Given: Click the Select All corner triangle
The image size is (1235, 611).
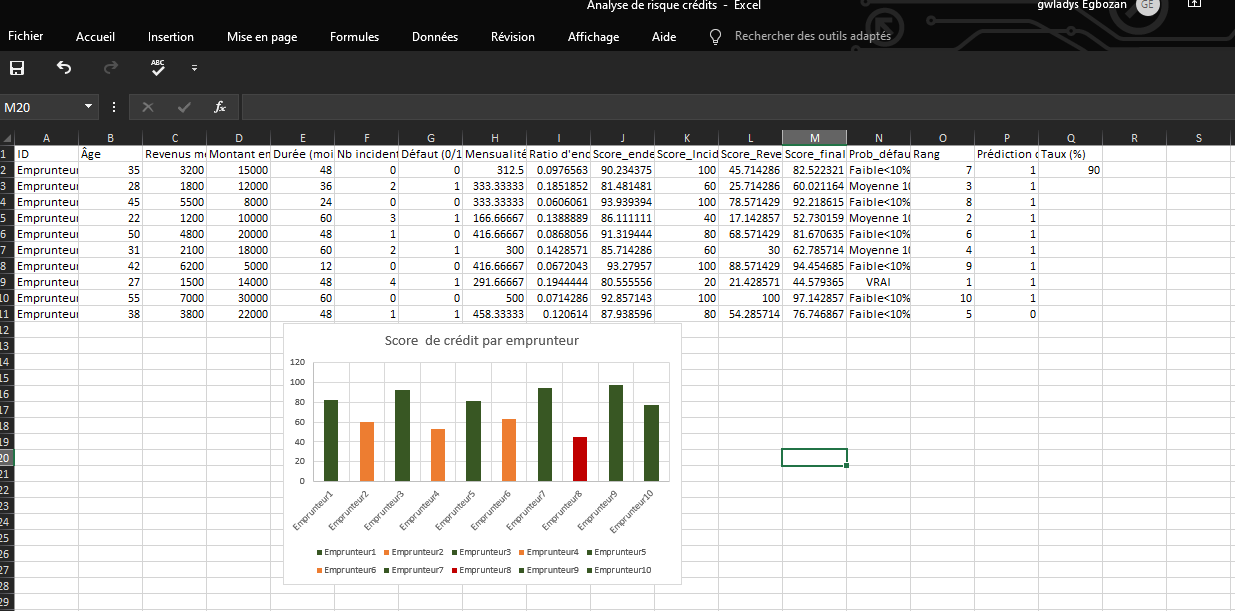Looking at the screenshot, I should pyautogui.click(x=7, y=138).
